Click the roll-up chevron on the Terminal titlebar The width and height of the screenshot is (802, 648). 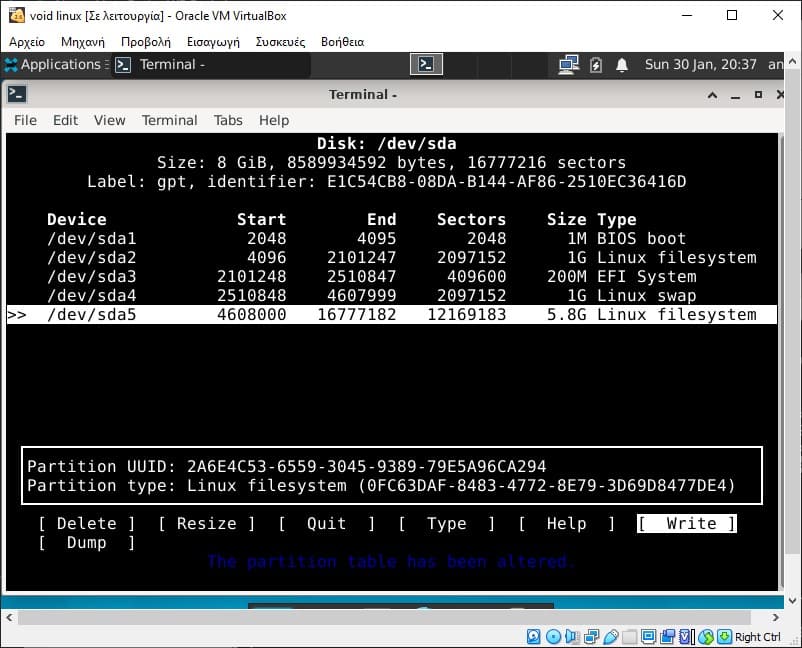pyautogui.click(x=712, y=94)
